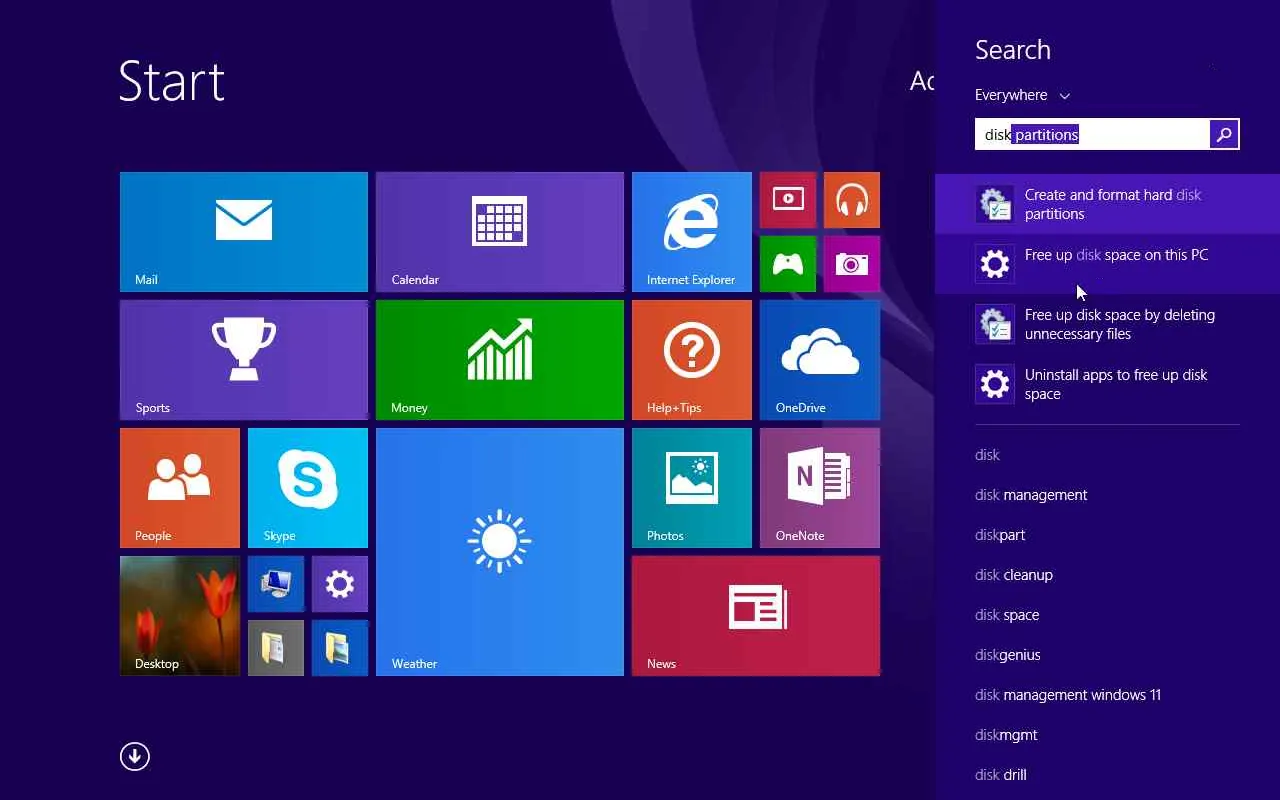This screenshot has height=800, width=1280.
Task: Switch to the Desktop tile
Action: [180, 616]
